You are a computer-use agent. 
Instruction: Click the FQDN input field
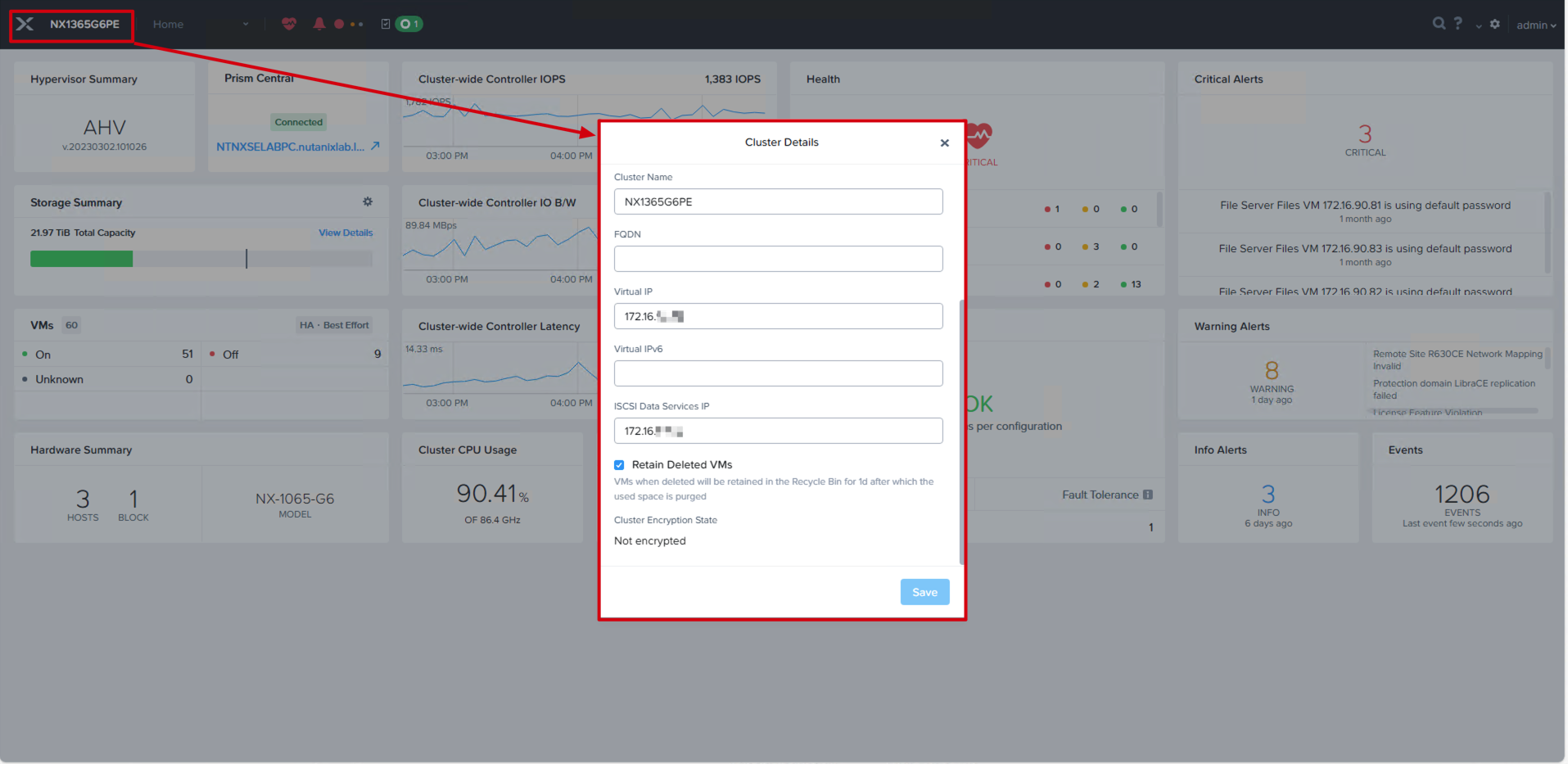pyautogui.click(x=779, y=259)
